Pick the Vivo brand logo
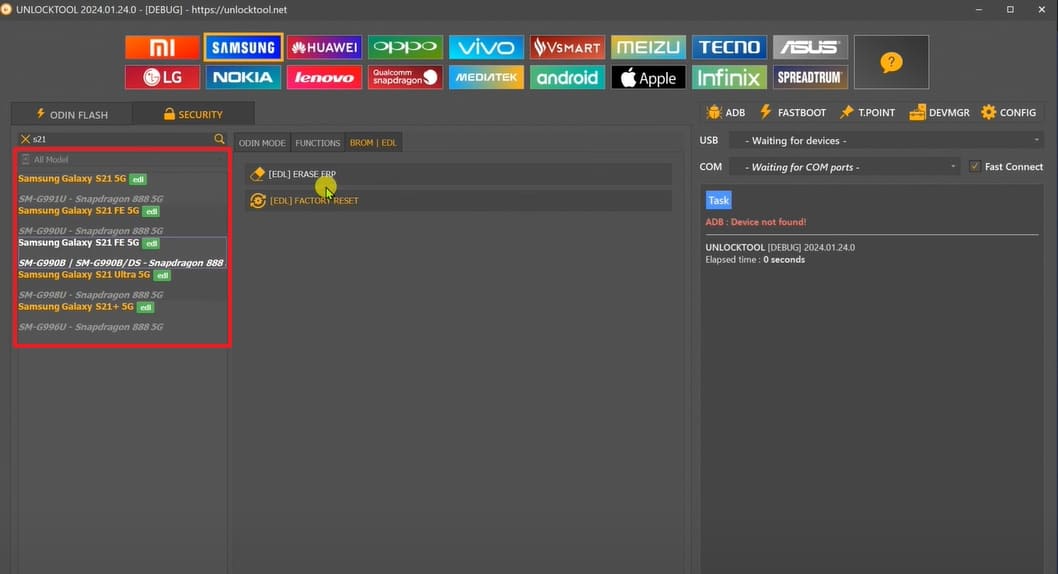The height and width of the screenshot is (574, 1058). tap(486, 47)
